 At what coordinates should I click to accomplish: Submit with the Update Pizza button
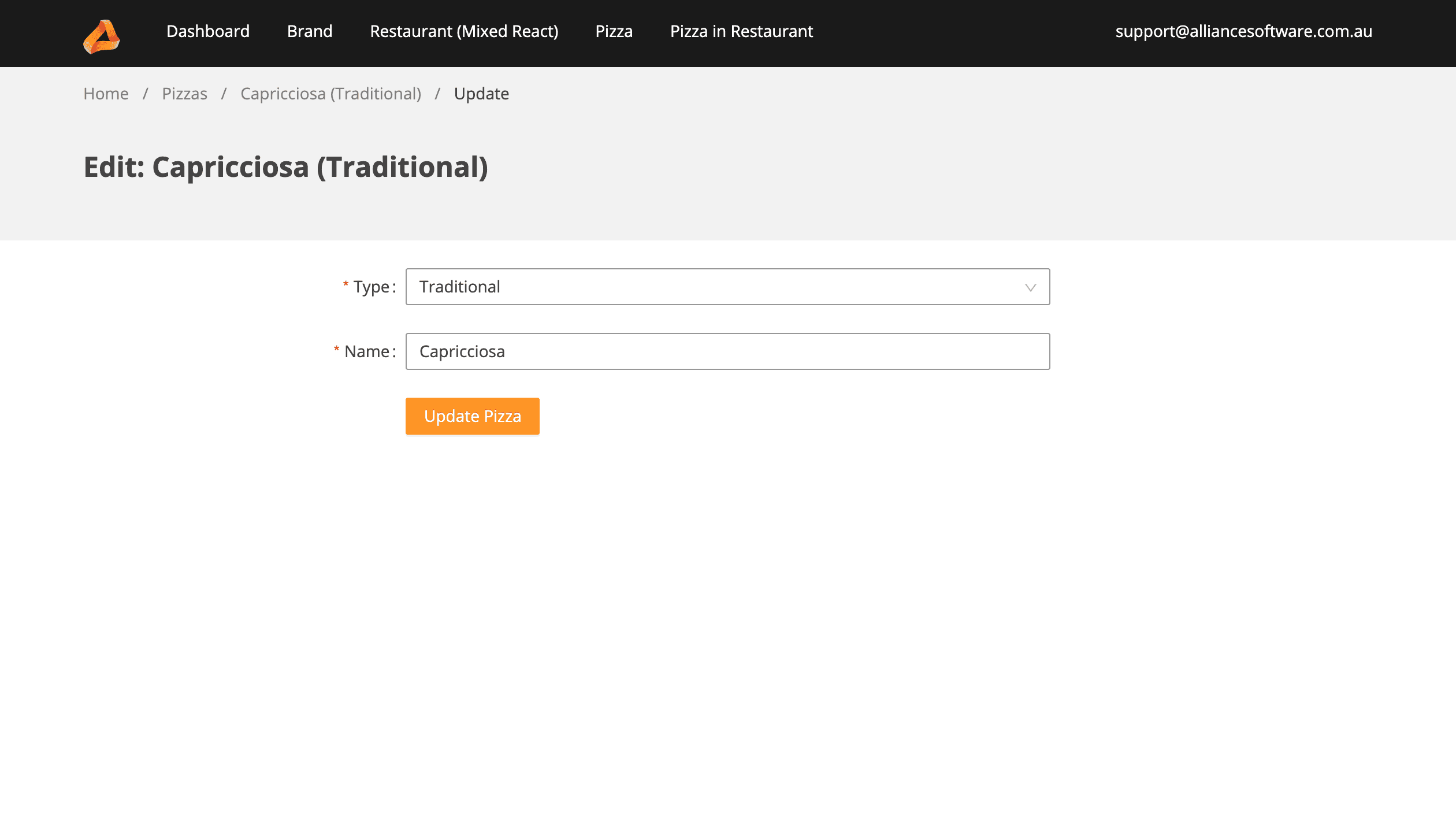[472, 416]
